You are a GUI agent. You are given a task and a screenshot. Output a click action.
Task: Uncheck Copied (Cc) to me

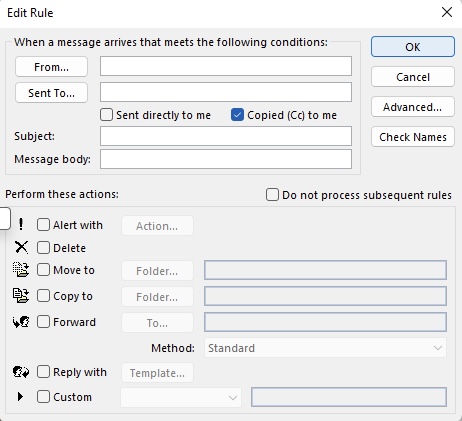pyautogui.click(x=237, y=115)
